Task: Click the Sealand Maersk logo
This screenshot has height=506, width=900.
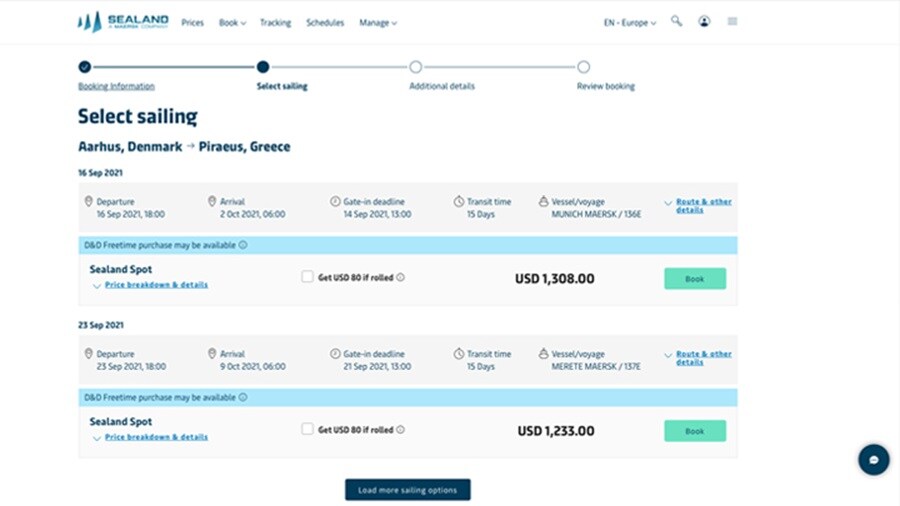Action: [x=123, y=22]
